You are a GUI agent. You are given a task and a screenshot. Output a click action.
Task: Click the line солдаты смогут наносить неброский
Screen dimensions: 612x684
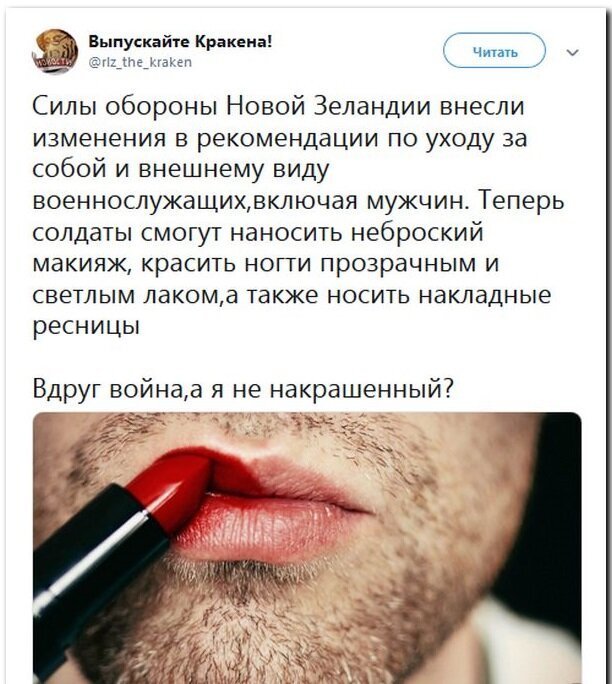pyautogui.click(x=258, y=232)
